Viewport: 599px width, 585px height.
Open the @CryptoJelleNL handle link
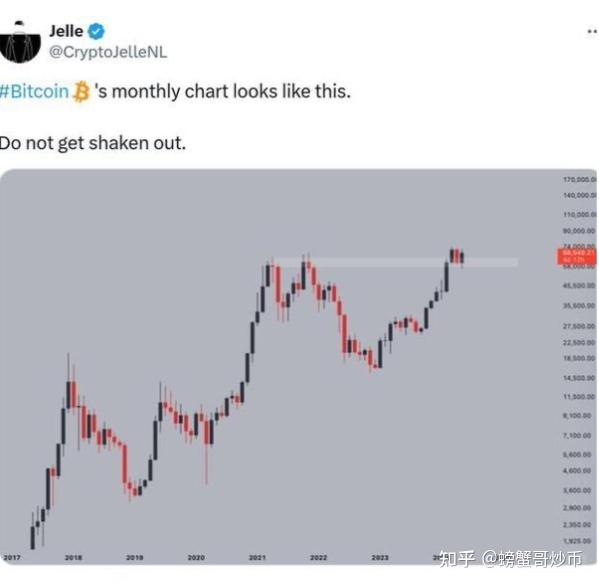coord(108,52)
